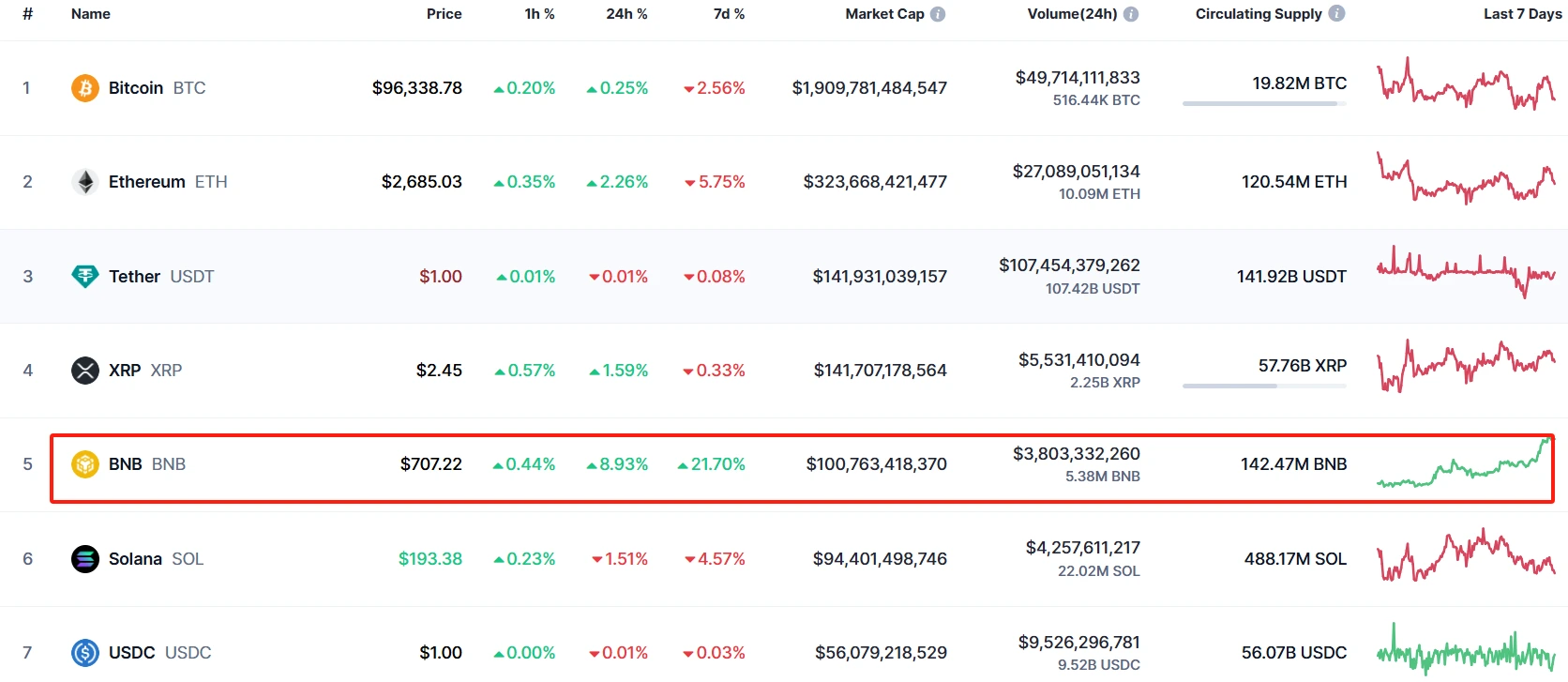Click Tether volume $107,454,379,262
1568x682 pixels.
pos(1069,265)
